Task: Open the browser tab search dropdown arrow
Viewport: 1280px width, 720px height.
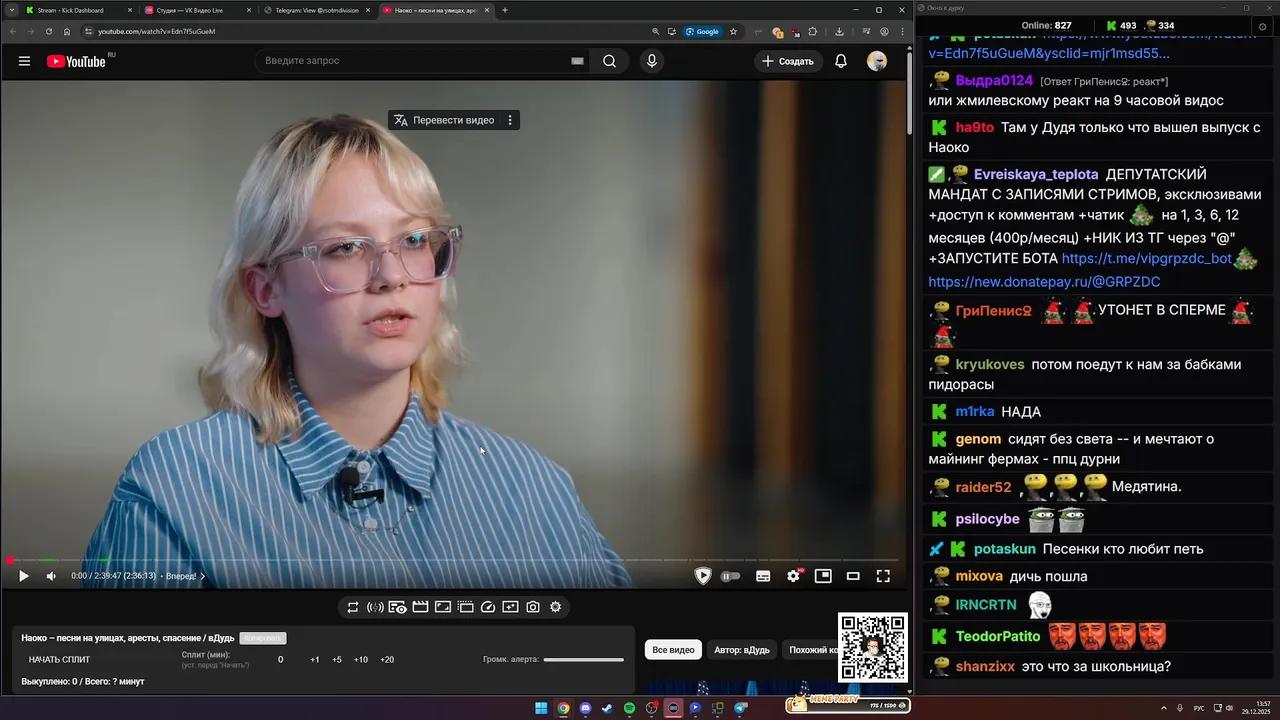Action: point(10,10)
